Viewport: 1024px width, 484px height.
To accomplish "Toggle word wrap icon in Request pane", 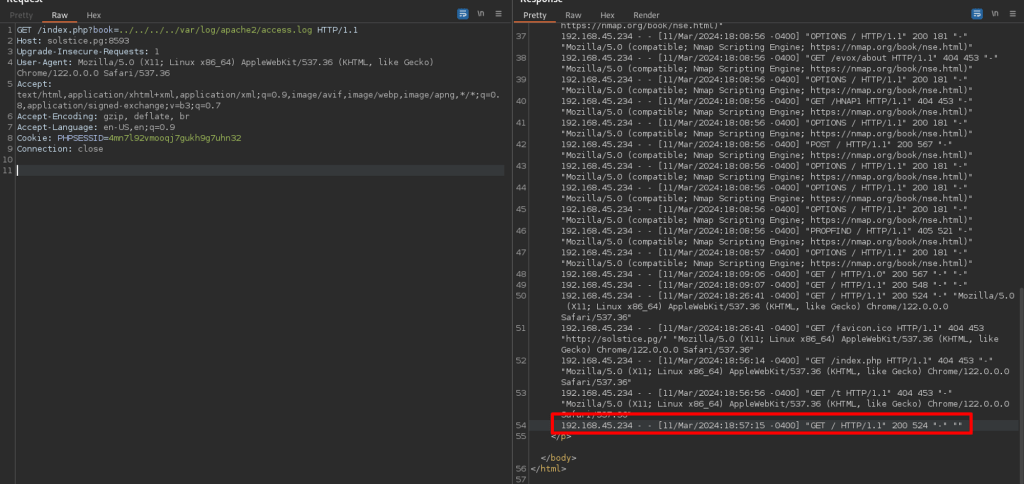I will click(x=463, y=16).
